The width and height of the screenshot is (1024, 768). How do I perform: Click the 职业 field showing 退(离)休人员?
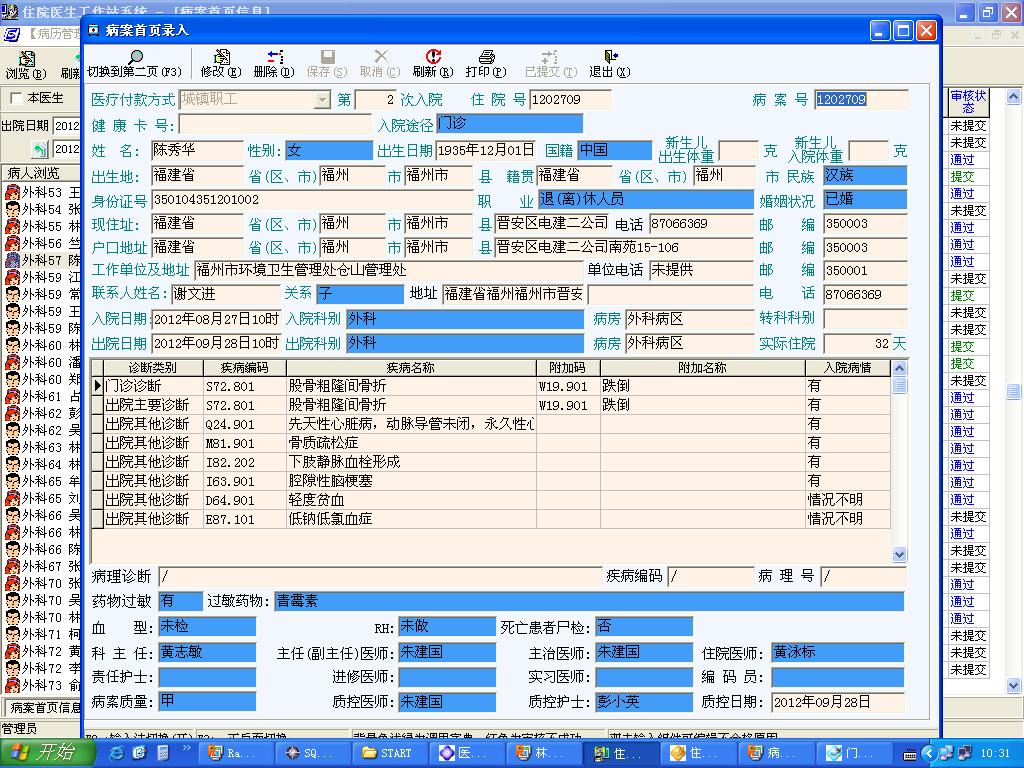[645, 199]
